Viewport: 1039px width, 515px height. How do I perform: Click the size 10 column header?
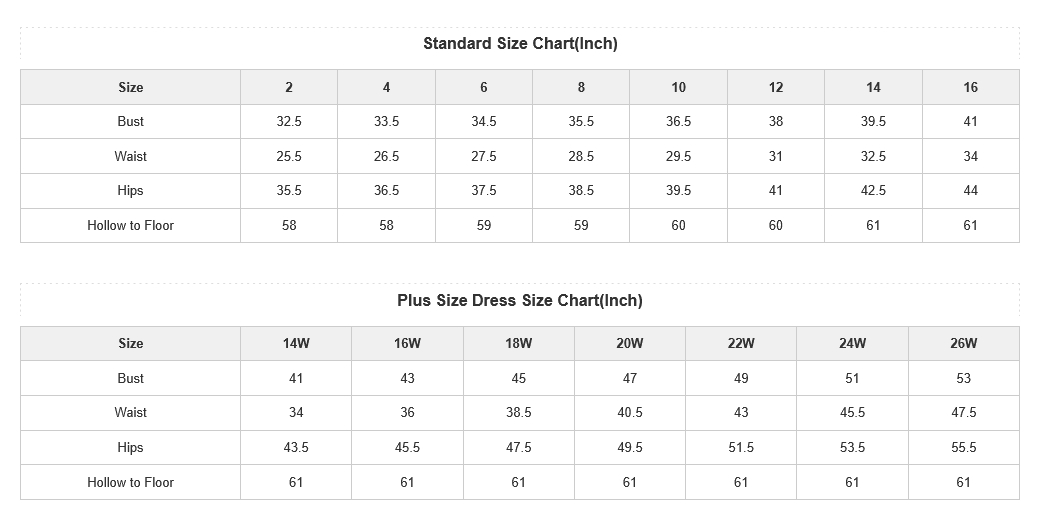678,87
